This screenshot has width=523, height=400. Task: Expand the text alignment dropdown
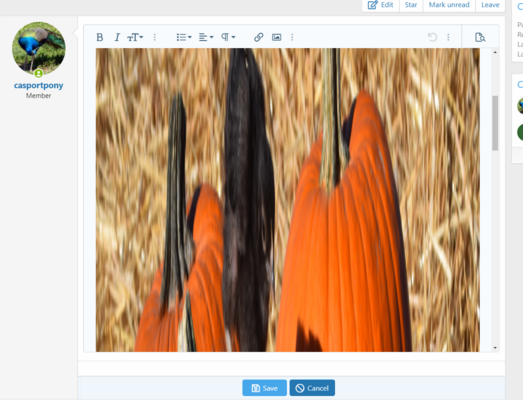206,37
